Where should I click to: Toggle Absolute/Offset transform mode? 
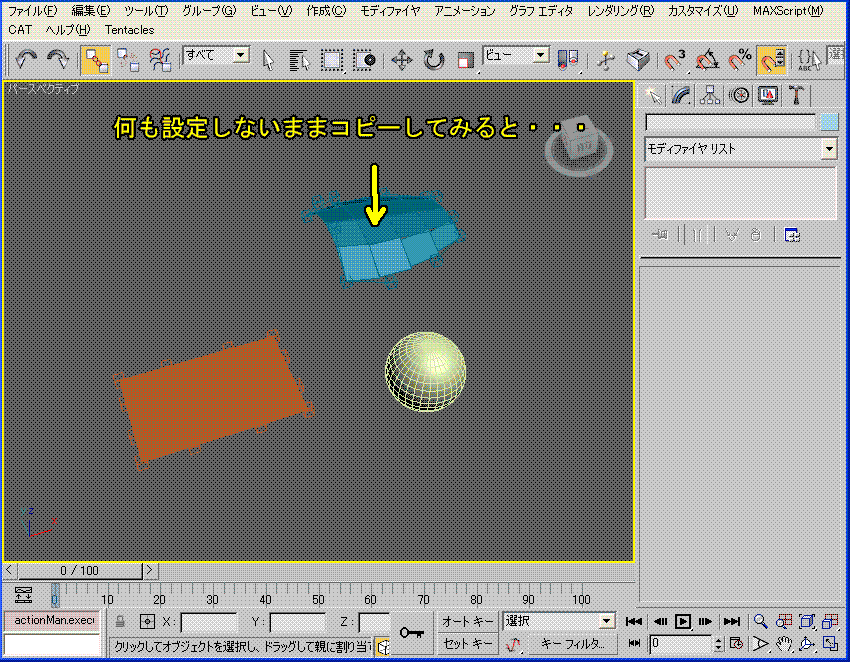tap(147, 621)
